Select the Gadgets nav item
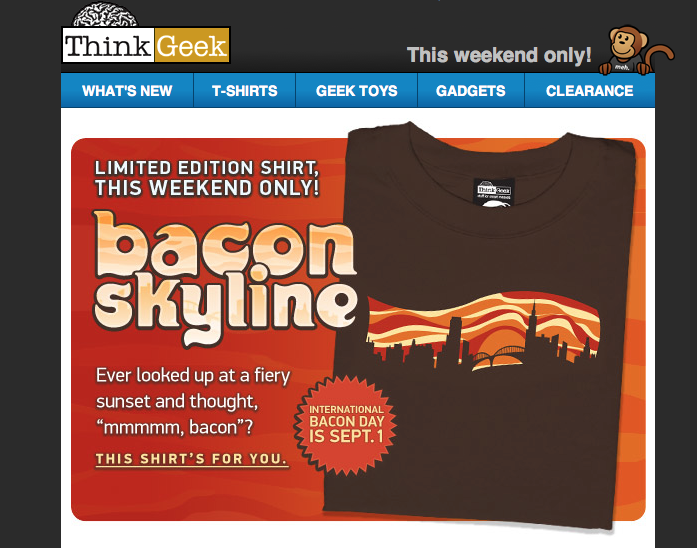This screenshot has height=548, width=697. pos(471,91)
